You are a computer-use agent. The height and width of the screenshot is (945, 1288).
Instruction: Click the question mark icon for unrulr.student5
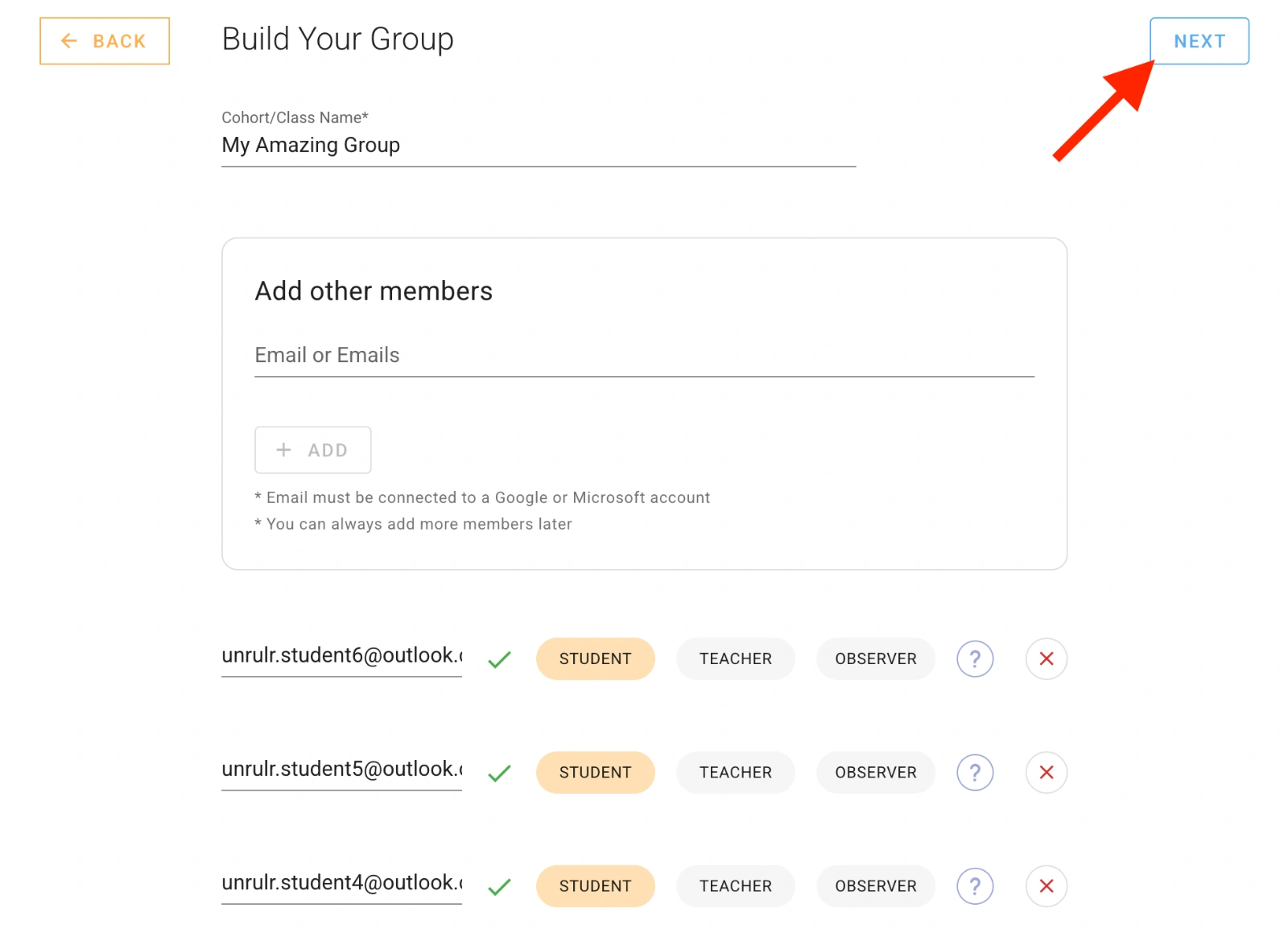975,772
